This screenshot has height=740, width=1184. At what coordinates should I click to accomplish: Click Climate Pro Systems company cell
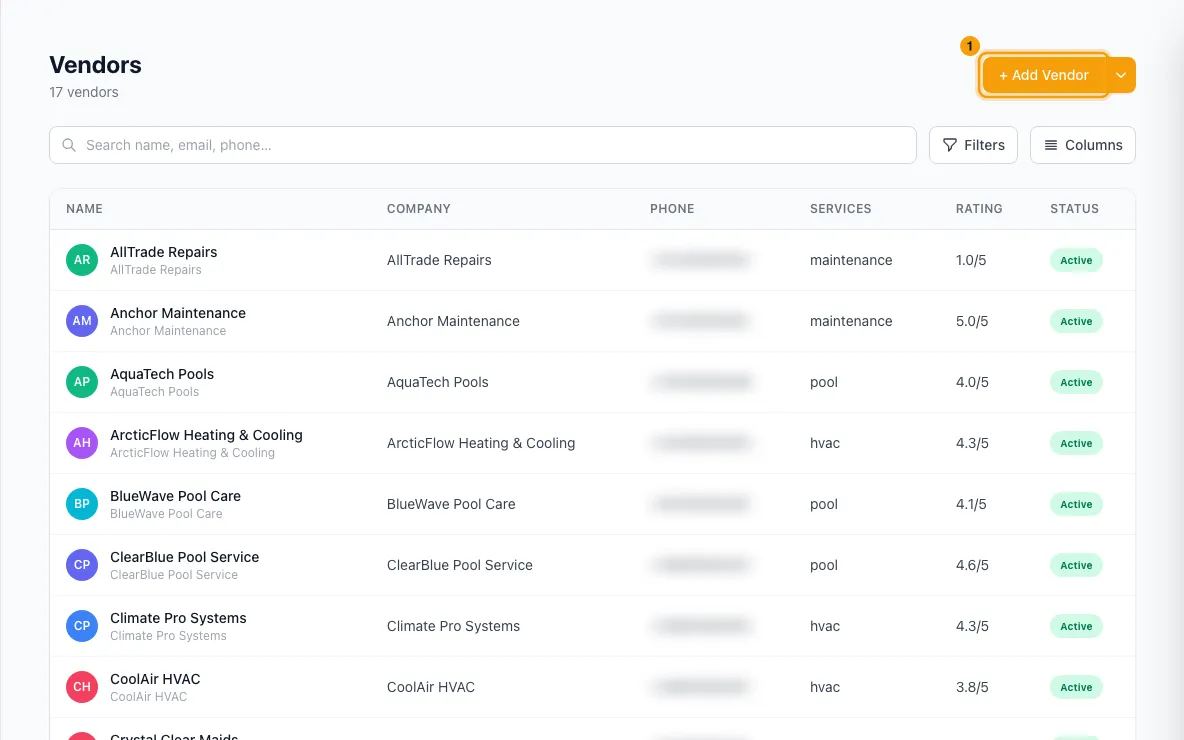coord(453,627)
